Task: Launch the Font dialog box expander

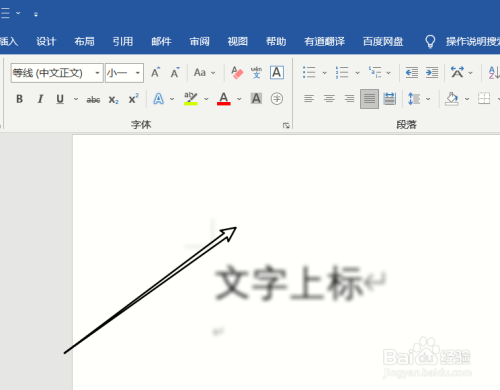Action: point(286,125)
